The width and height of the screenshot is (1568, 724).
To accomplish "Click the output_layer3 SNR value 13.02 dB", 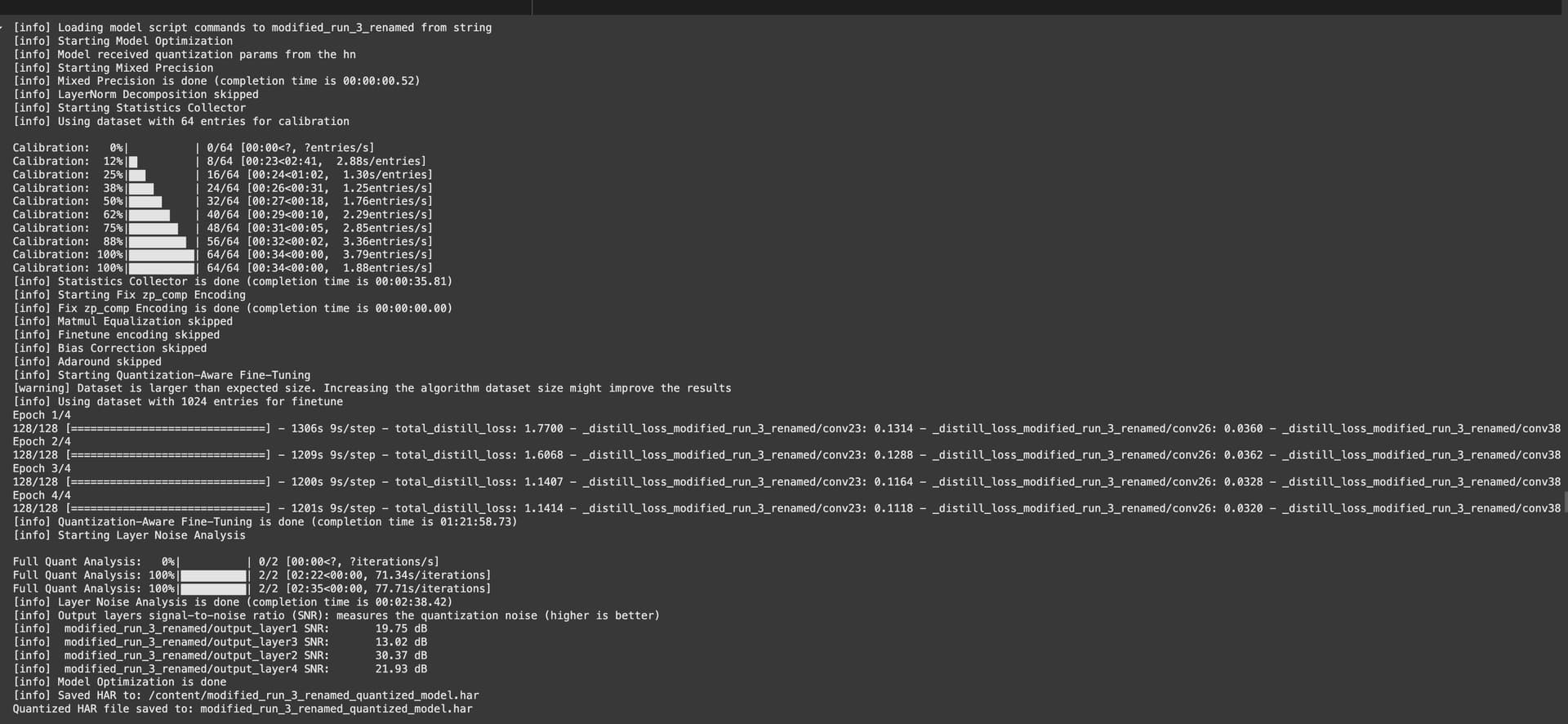I will tap(400, 642).
